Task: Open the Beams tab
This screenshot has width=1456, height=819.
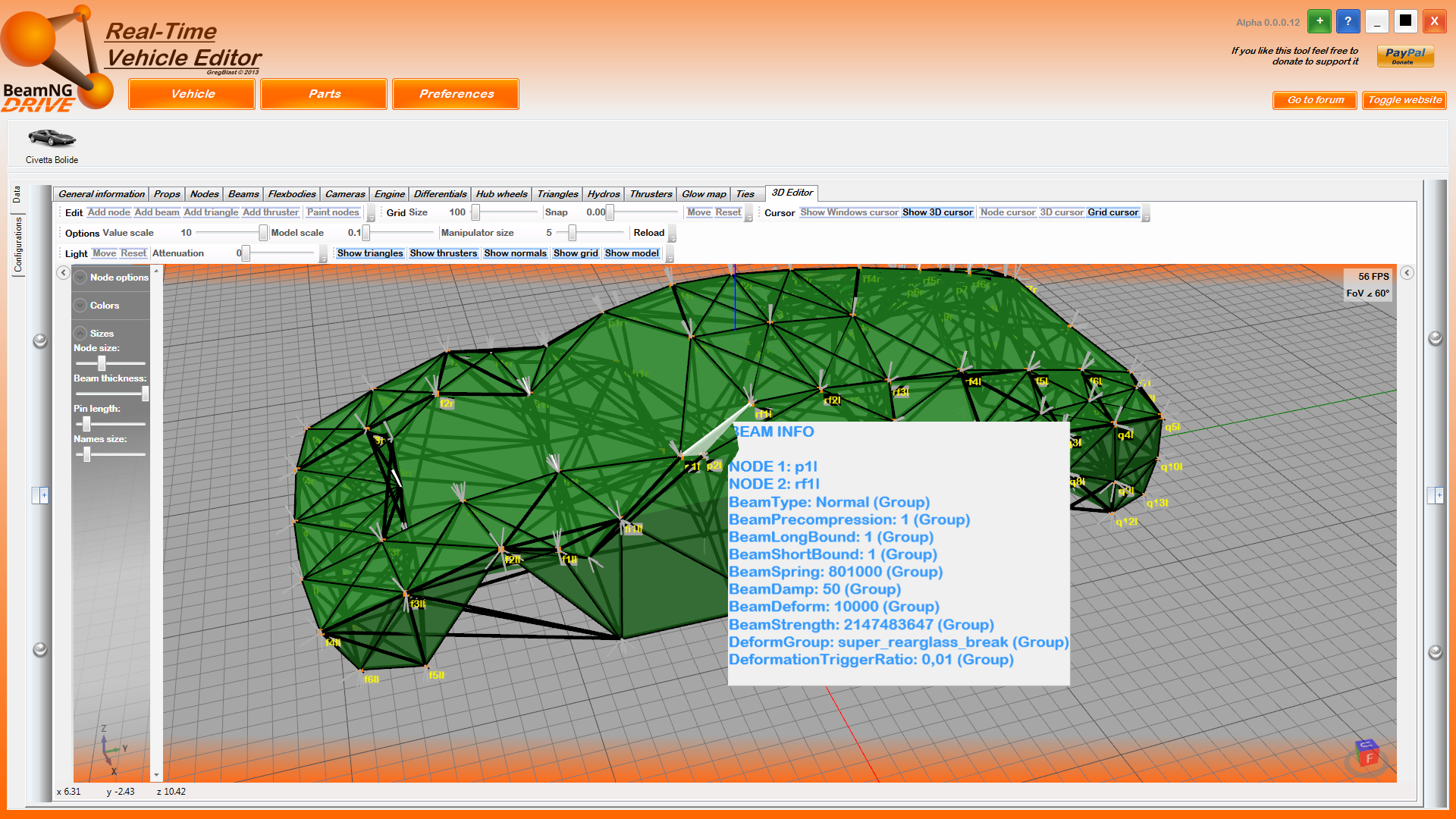Action: tap(243, 194)
